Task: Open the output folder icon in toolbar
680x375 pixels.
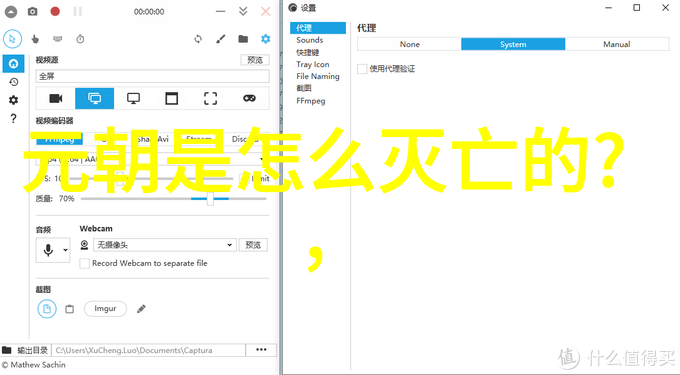Action: (x=243, y=39)
